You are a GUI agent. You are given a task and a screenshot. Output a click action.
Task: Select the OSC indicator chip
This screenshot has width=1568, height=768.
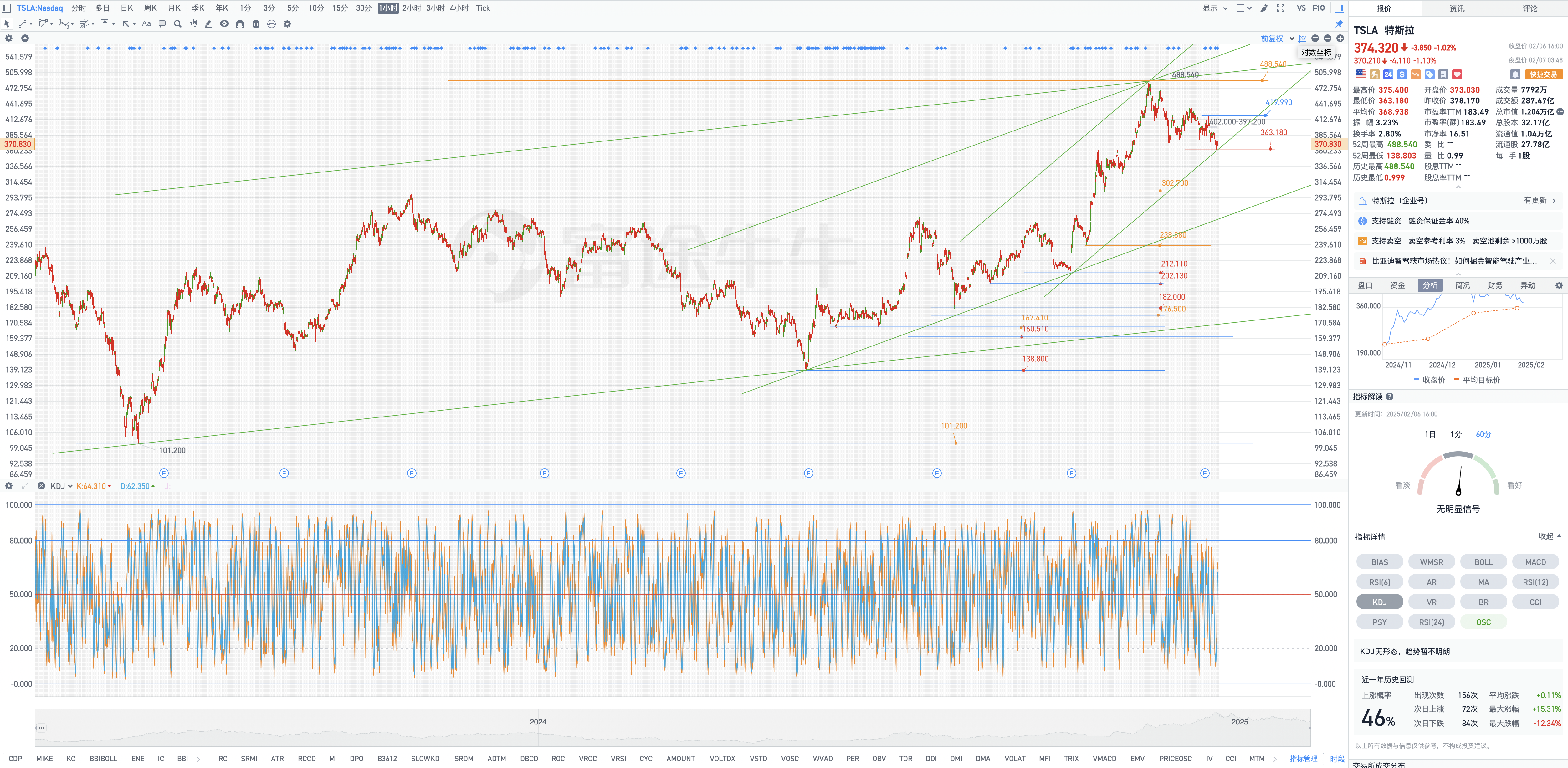[x=1483, y=622]
